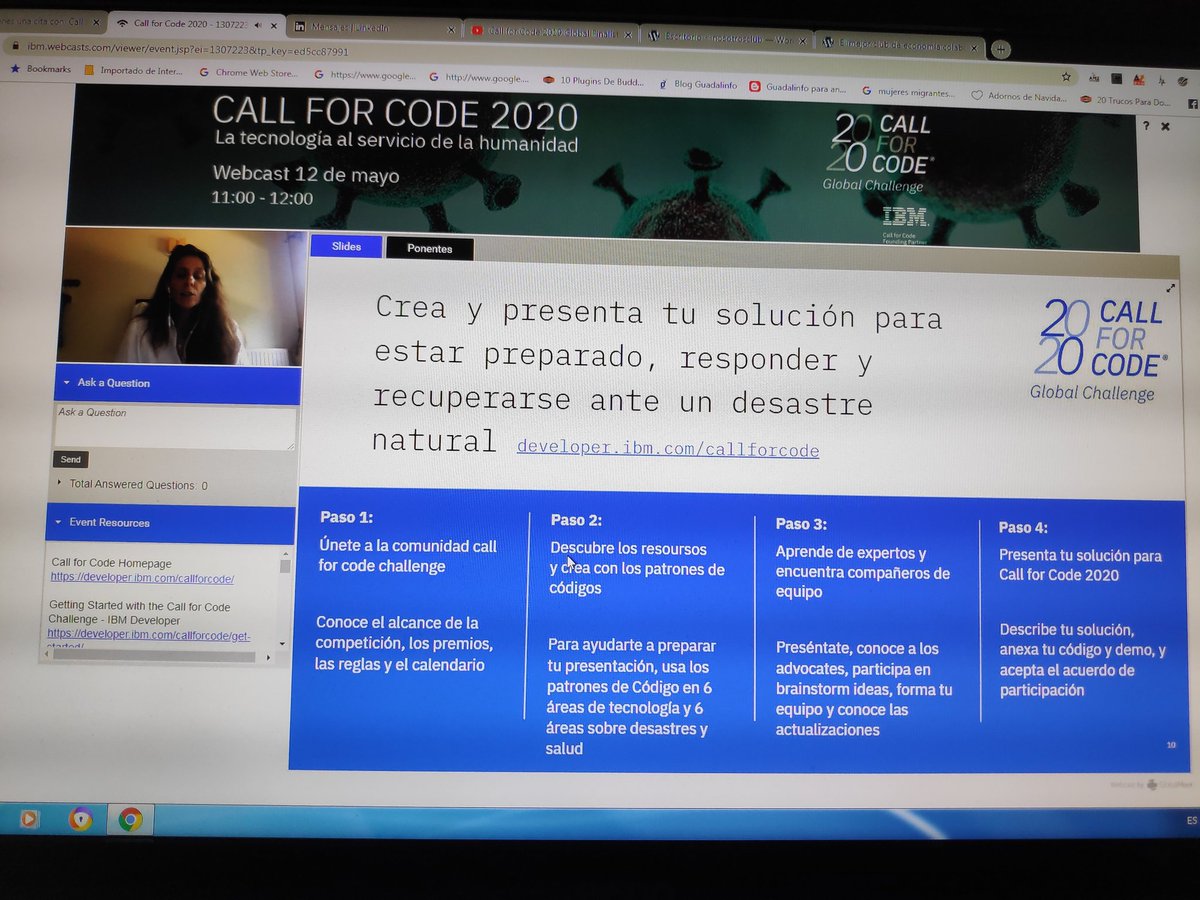The image size is (1200, 900).
Task: Click the Bookmarks star folder icon
Action: click(14, 69)
